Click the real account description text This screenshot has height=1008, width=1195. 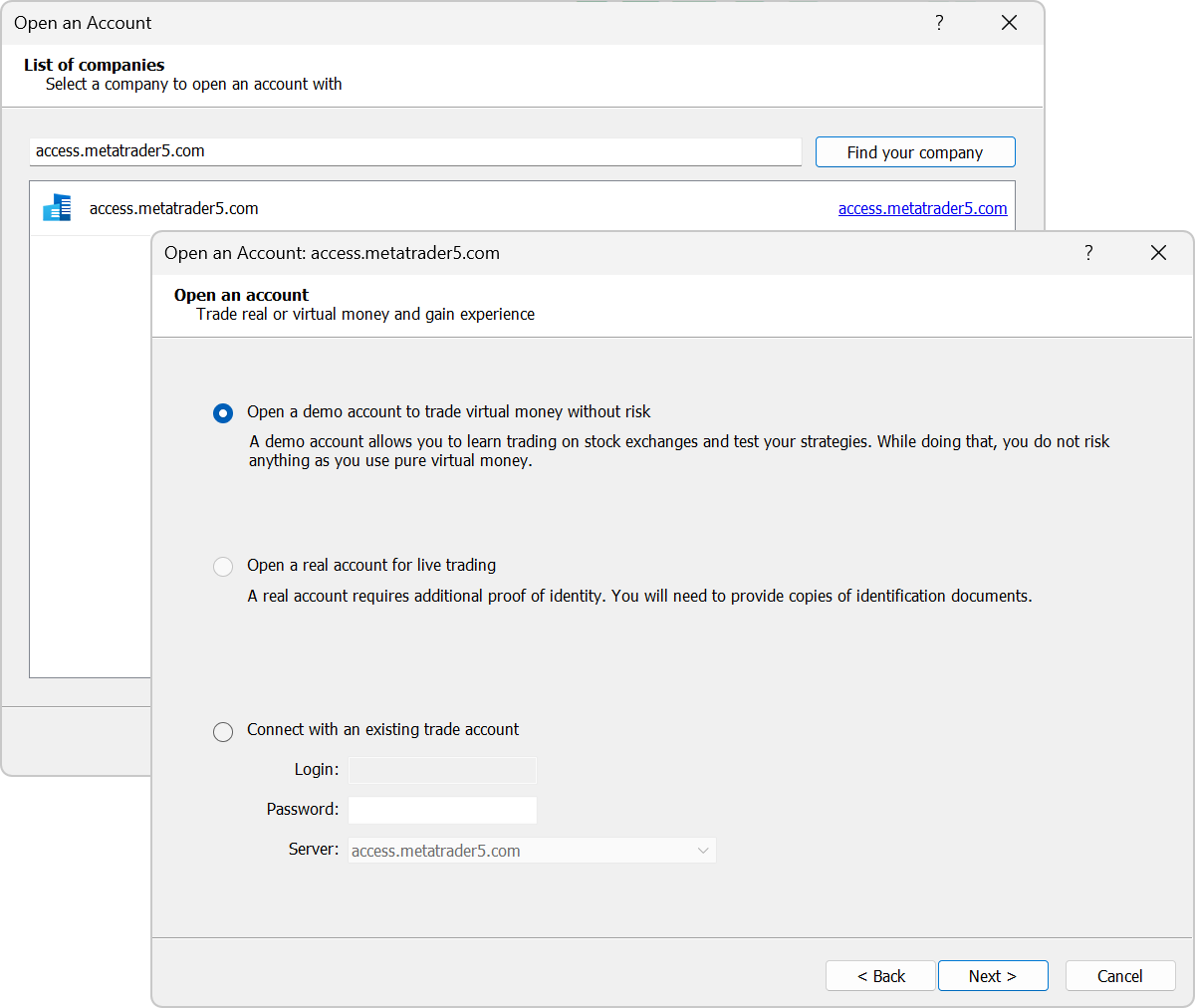639,596
